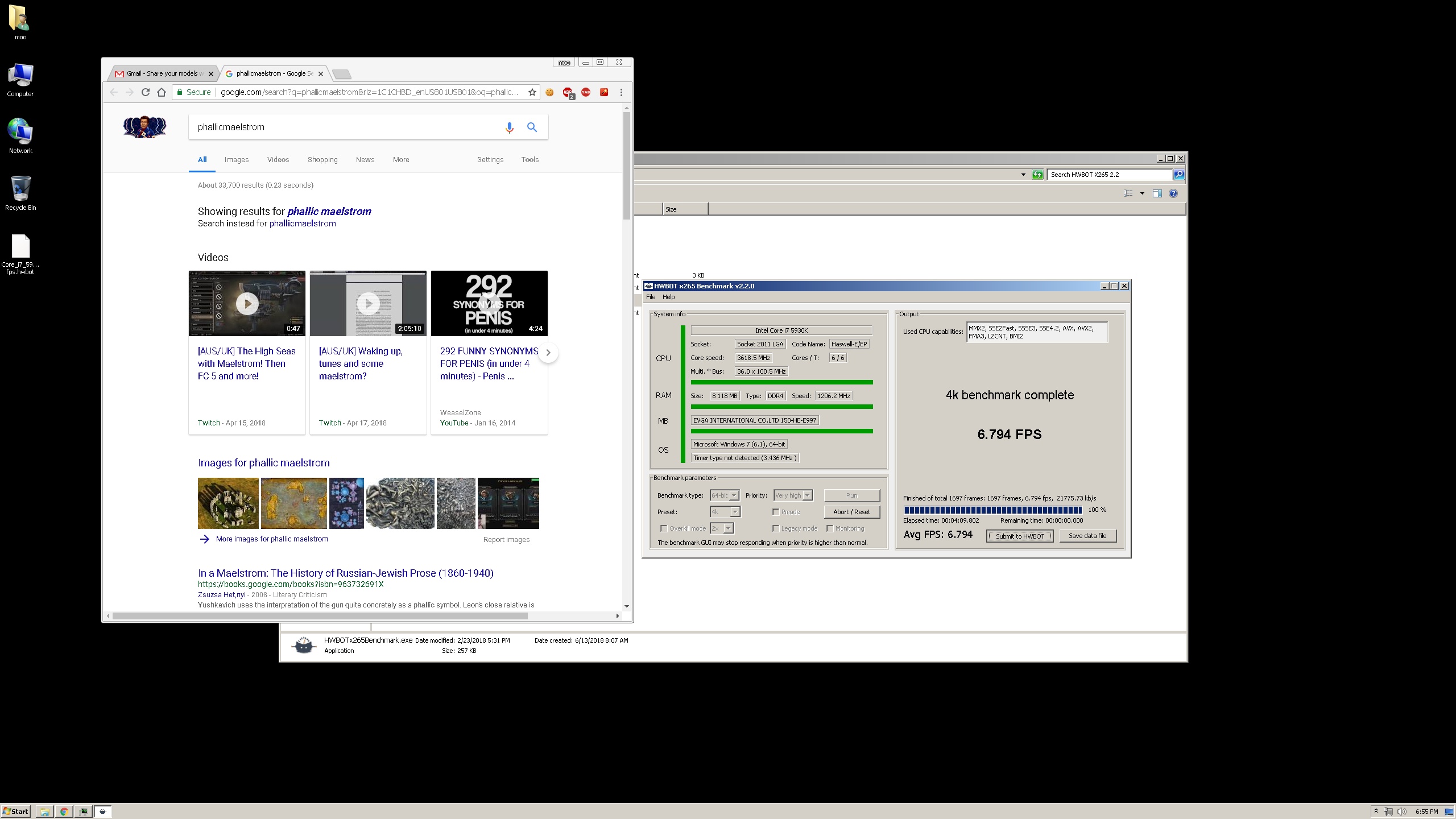Click the Abort / Reset button
Viewport: 1456px width, 819px height.
pos(851,512)
